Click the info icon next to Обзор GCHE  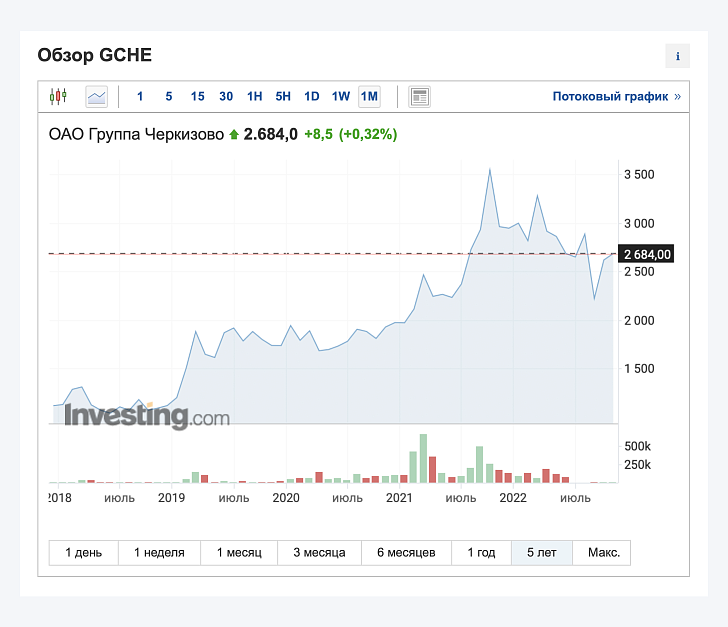click(x=677, y=56)
